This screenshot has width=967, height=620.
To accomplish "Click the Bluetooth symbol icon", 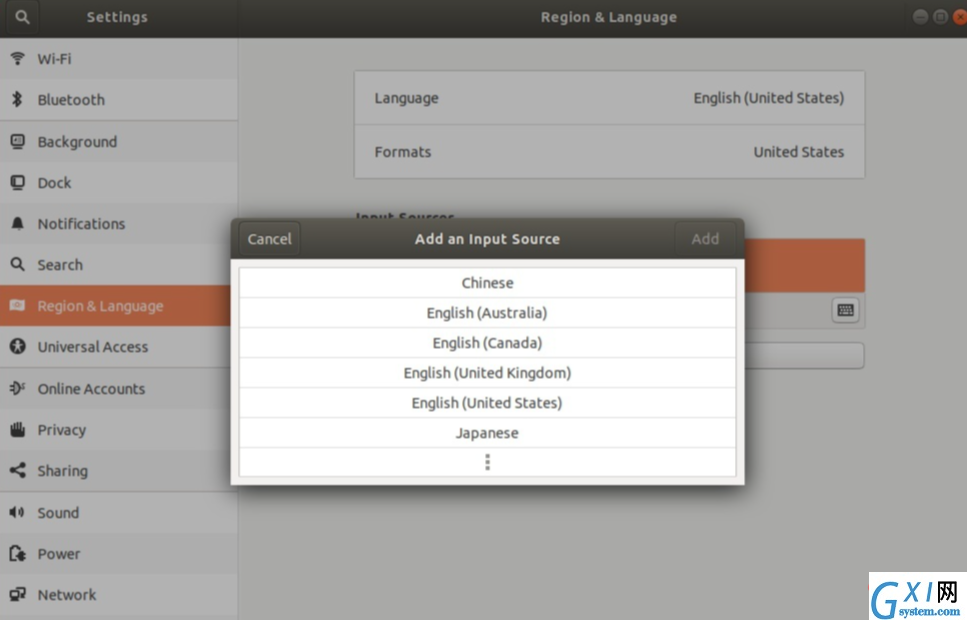I will [17, 99].
